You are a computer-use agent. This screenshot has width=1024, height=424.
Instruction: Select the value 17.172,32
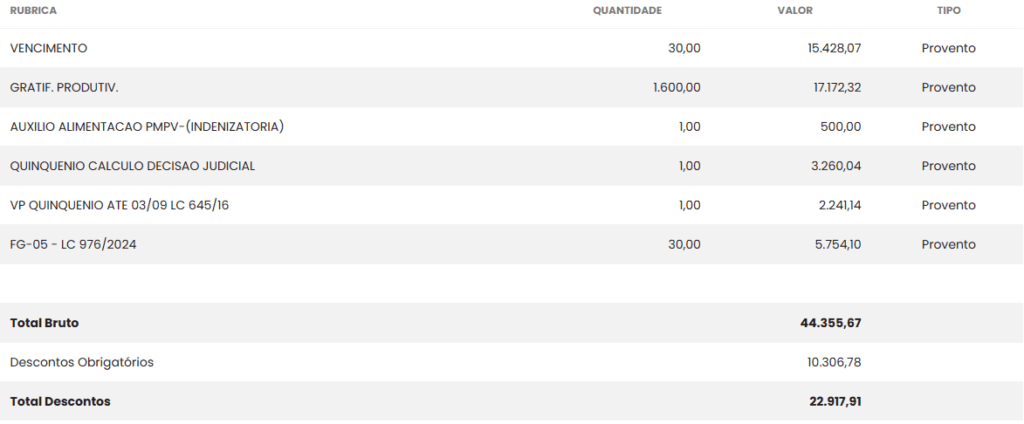click(x=836, y=87)
